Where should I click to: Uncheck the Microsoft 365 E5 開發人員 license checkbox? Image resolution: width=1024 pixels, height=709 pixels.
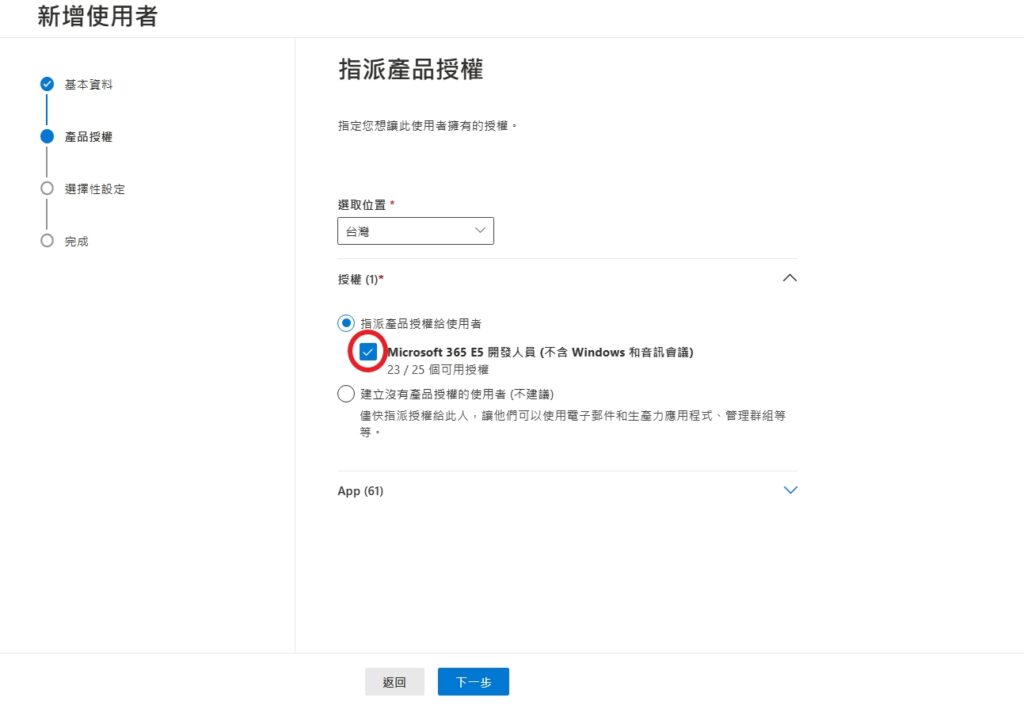click(x=368, y=352)
